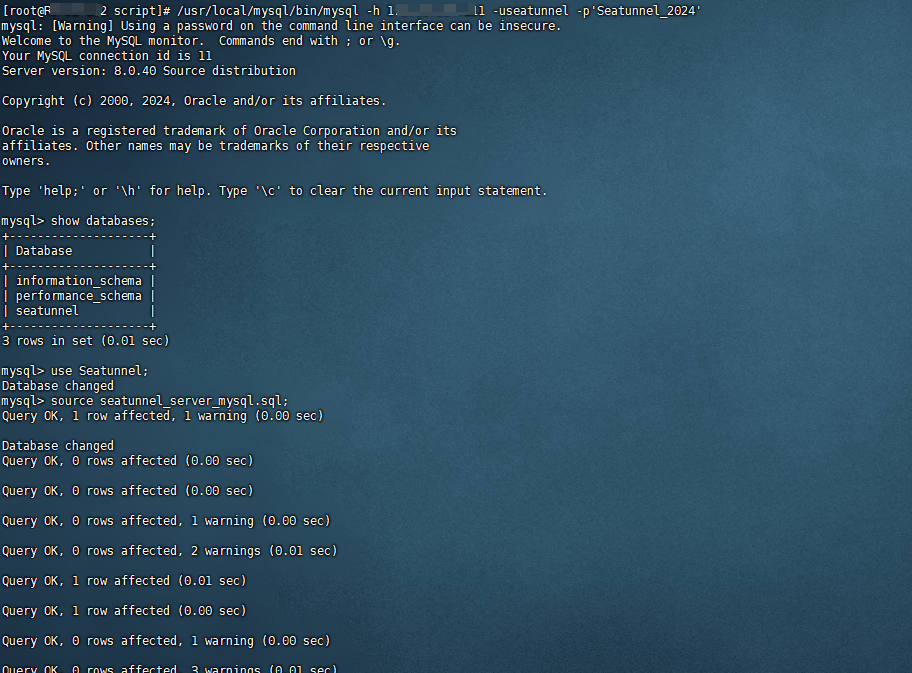912x673 pixels.
Task: Click 'Welcome to the MySQL monitor' line
Action: (201, 41)
